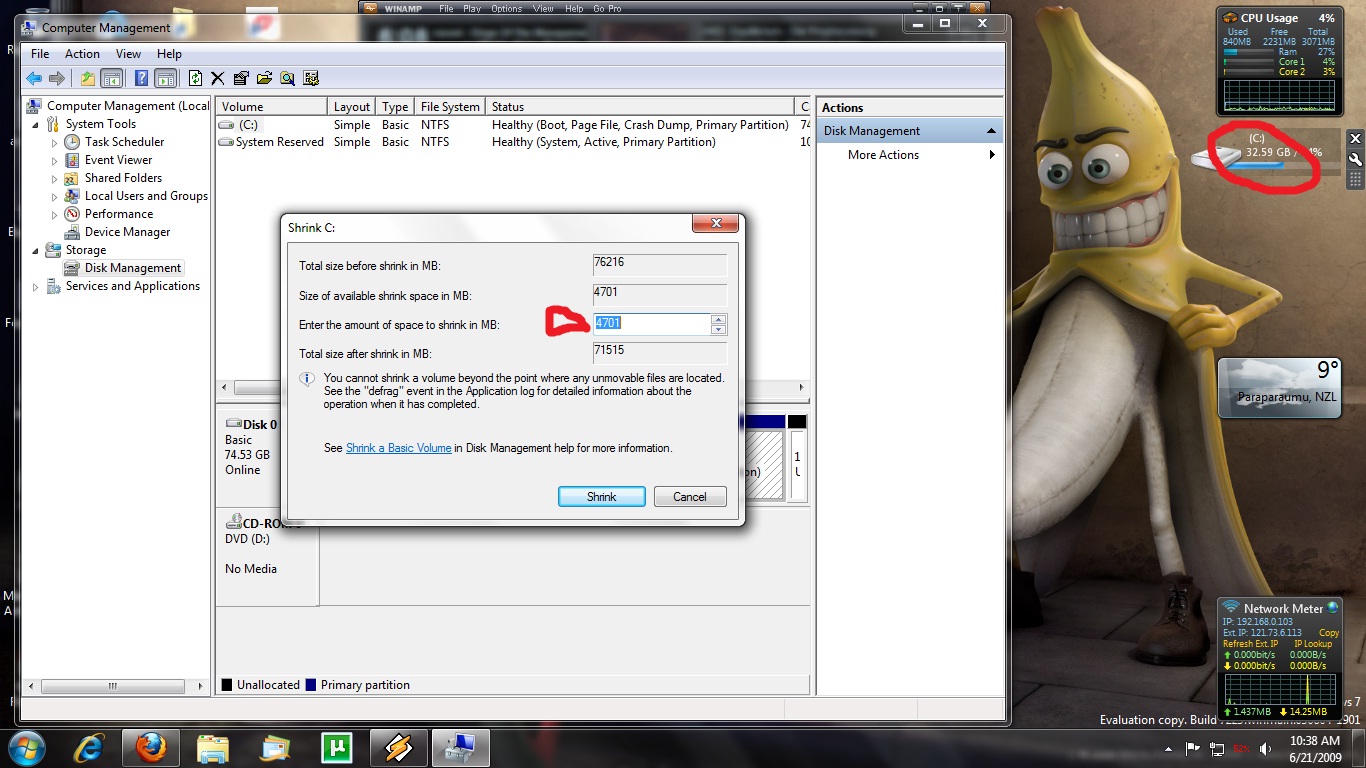This screenshot has height=768, width=1366.
Task: Click the Back arrow in the toolbar
Action: 34,78
